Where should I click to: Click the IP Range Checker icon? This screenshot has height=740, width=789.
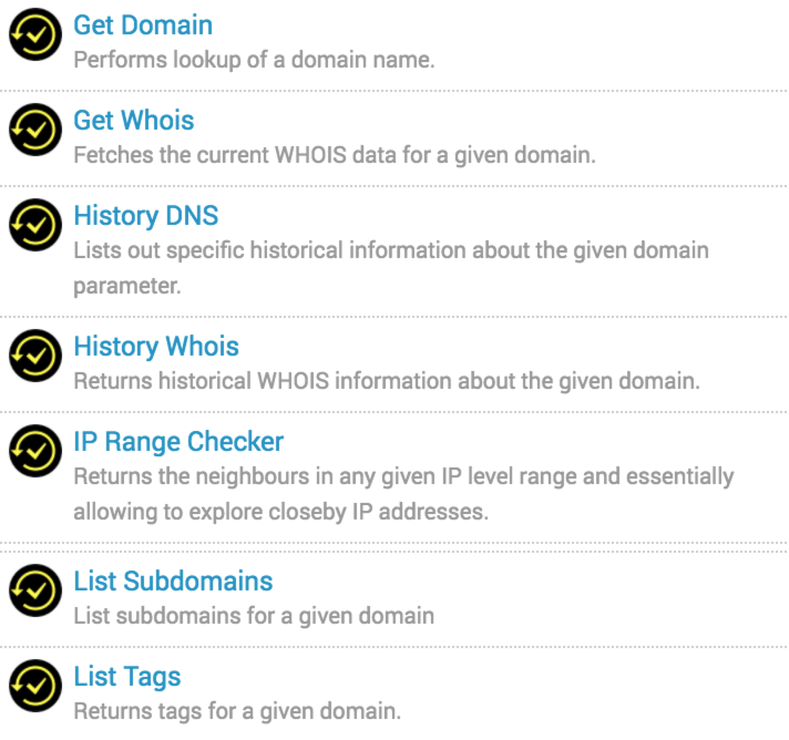click(35, 451)
